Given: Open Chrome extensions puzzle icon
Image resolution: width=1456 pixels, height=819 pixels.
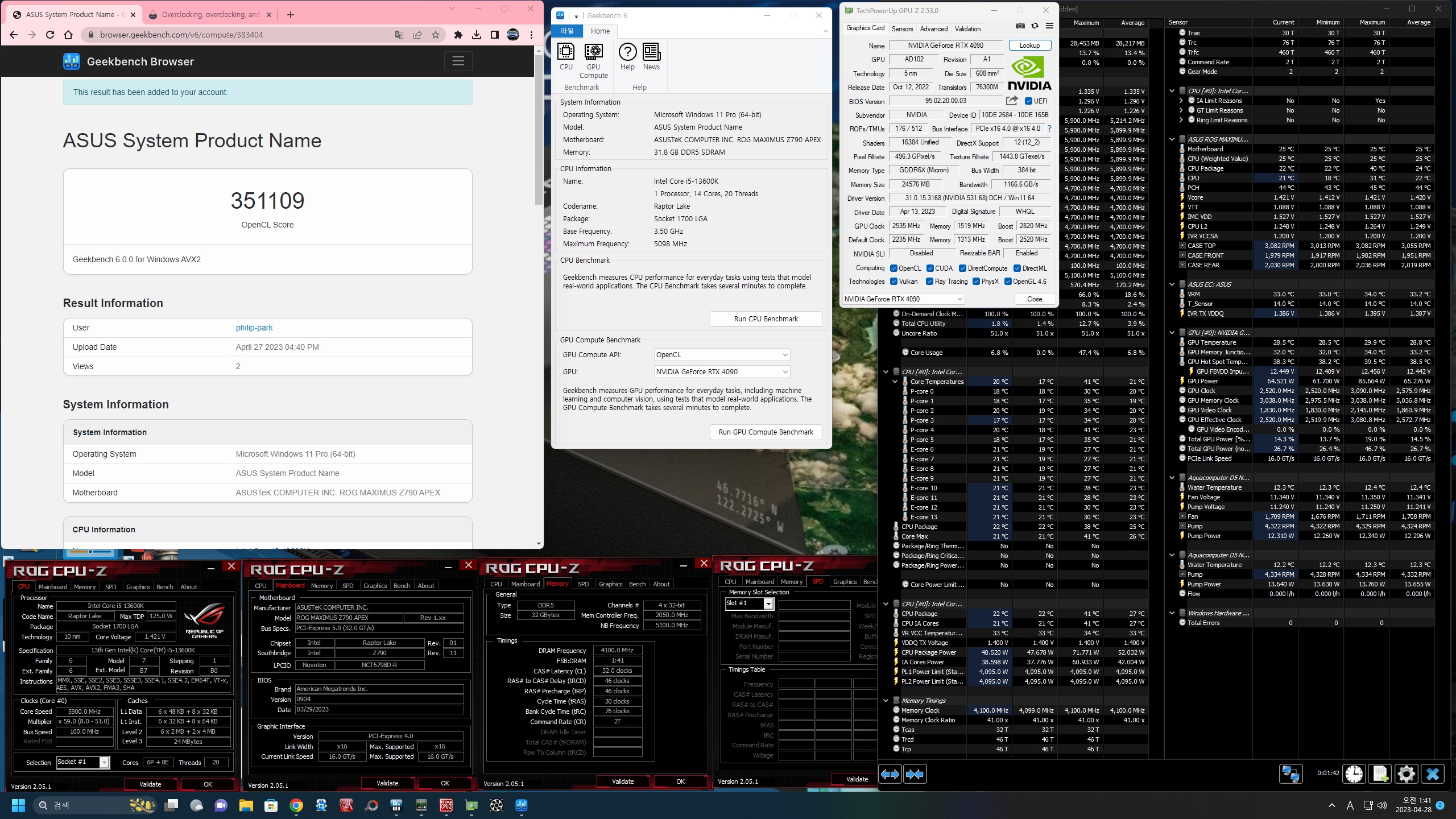Looking at the screenshot, I should [x=458, y=35].
